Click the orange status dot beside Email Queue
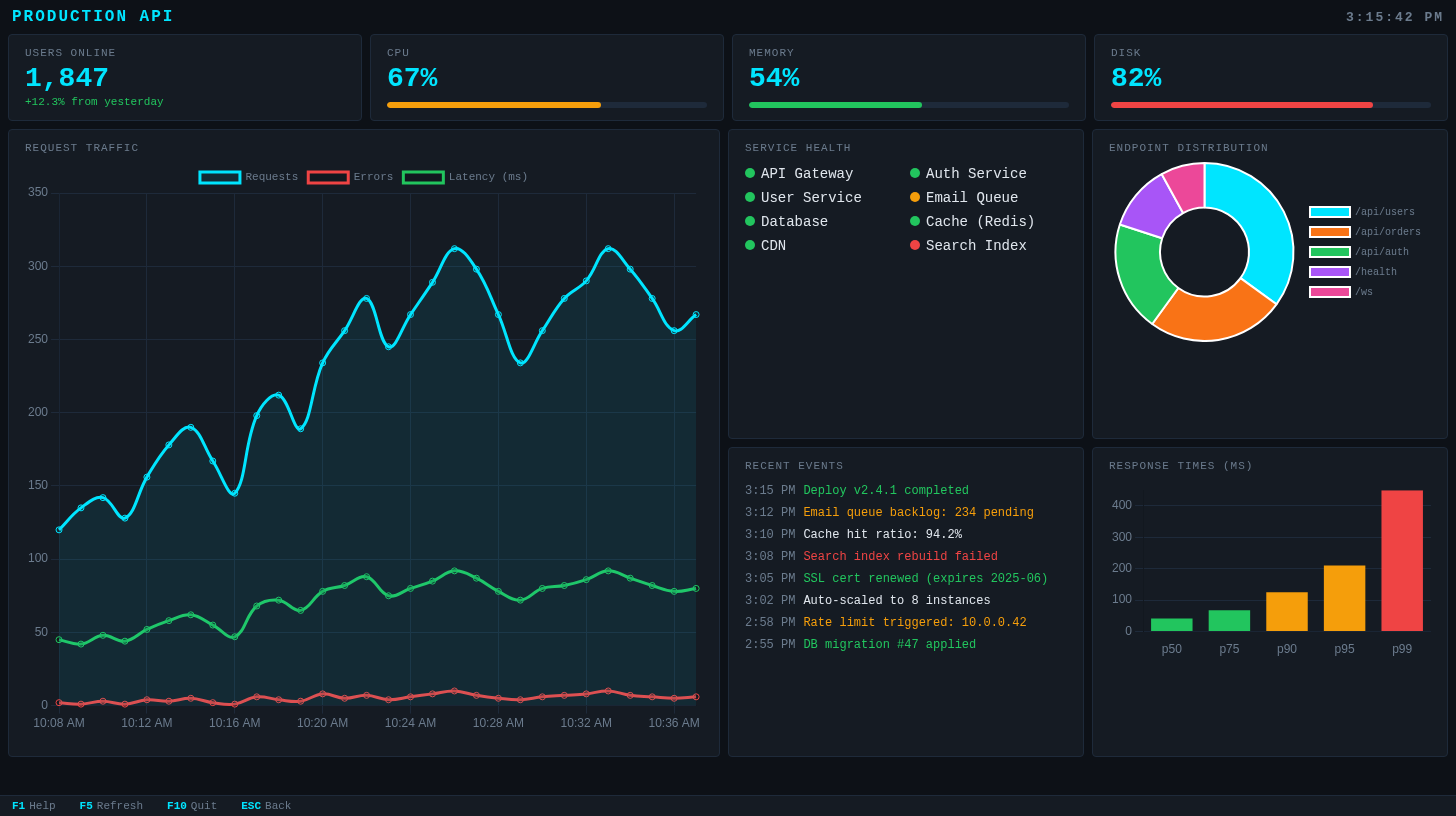Viewport: 1456px width, 816px height. click(915, 197)
